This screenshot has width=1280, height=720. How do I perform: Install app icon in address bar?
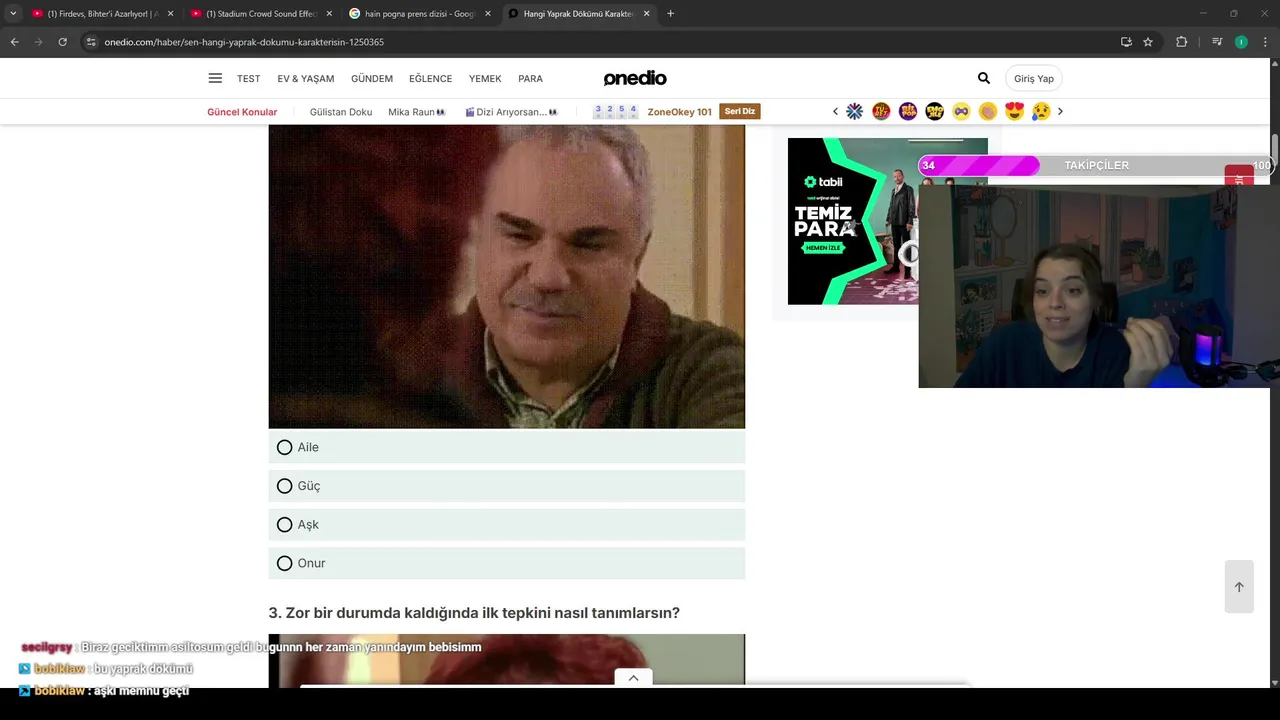[x=1126, y=42]
